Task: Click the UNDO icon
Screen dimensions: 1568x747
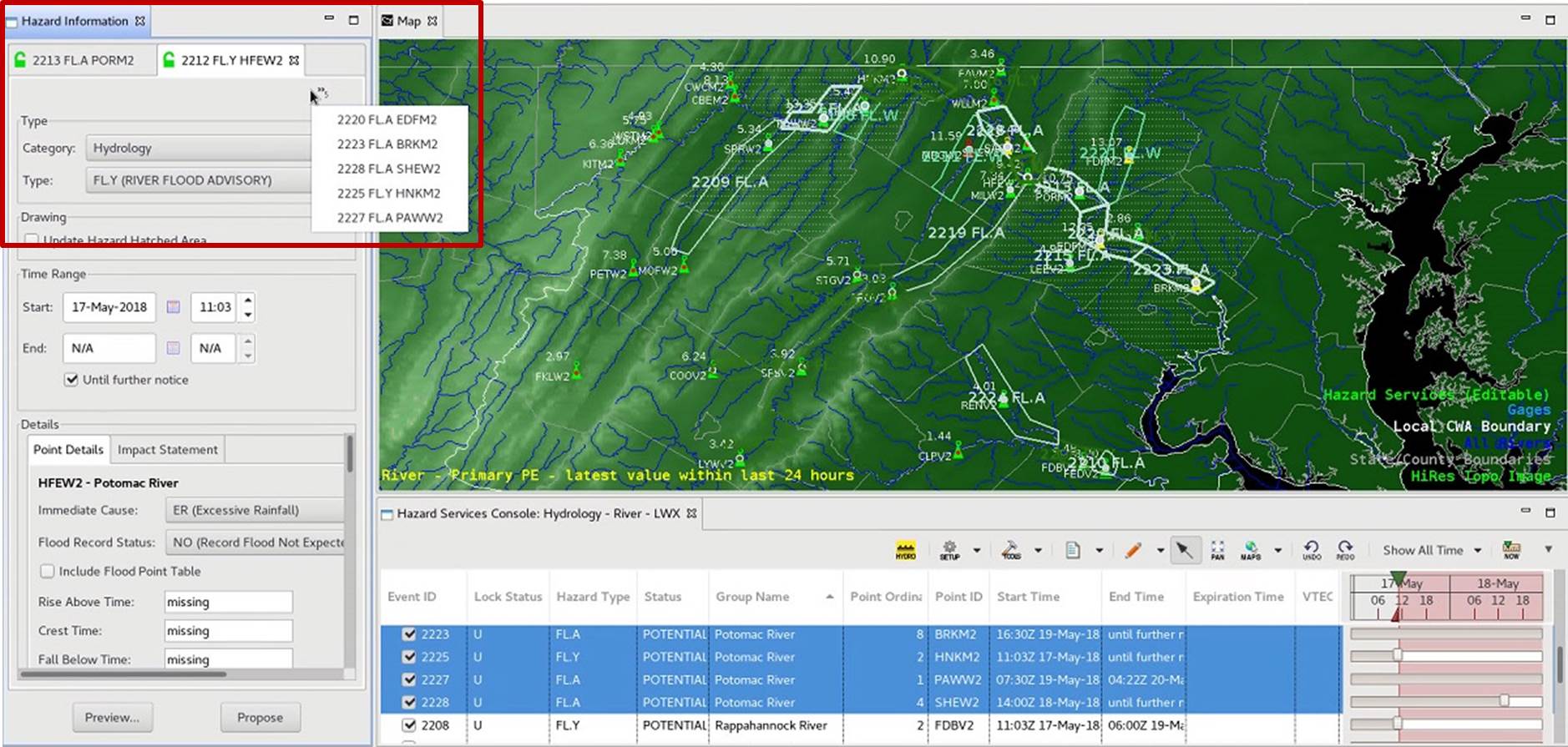Action: click(x=1312, y=550)
